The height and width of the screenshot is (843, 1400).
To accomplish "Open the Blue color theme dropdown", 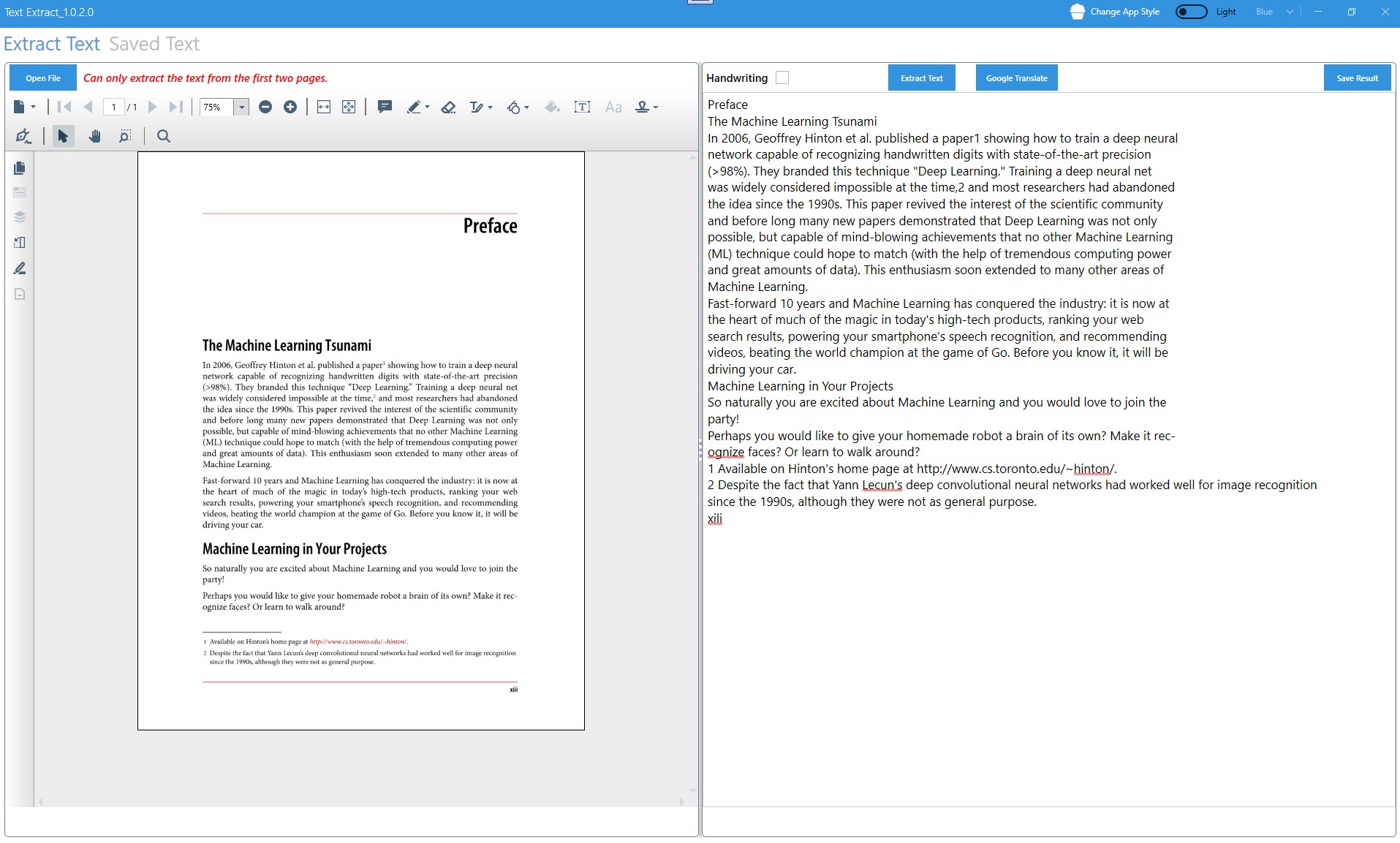I will point(1274,12).
